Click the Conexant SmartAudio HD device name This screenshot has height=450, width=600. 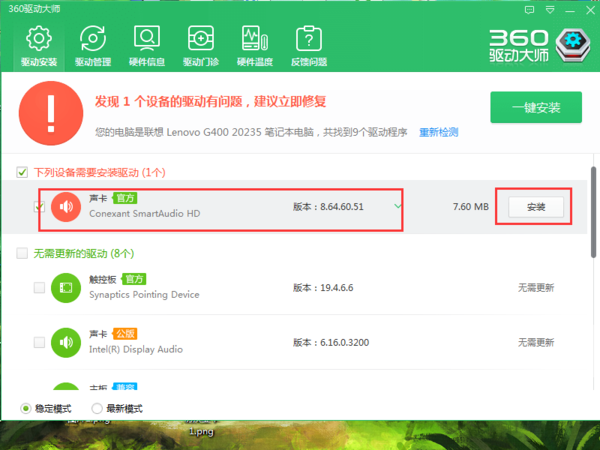pyautogui.click(x=145, y=214)
